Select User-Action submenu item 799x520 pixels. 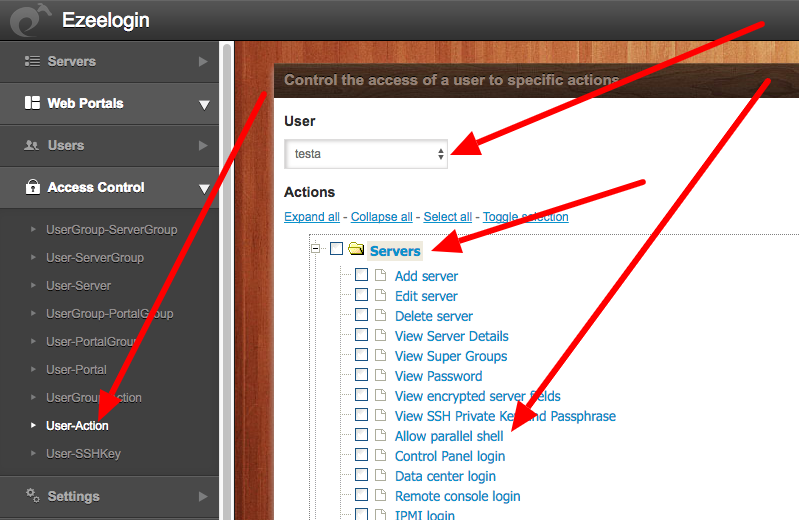click(x=77, y=426)
